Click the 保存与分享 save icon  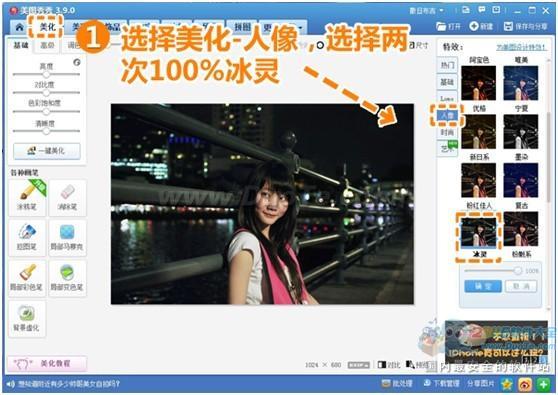pyautogui.click(x=508, y=26)
